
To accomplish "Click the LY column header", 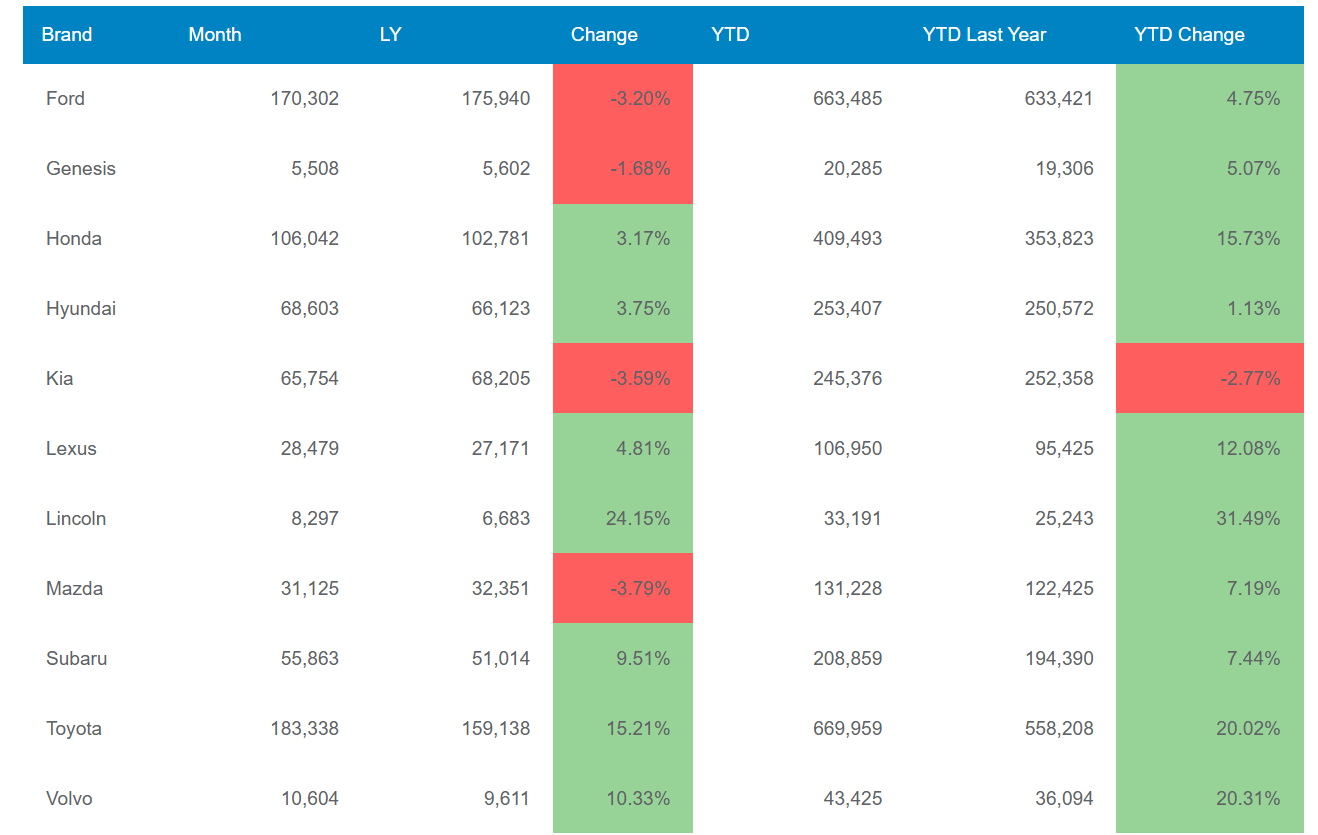I will tap(390, 35).
